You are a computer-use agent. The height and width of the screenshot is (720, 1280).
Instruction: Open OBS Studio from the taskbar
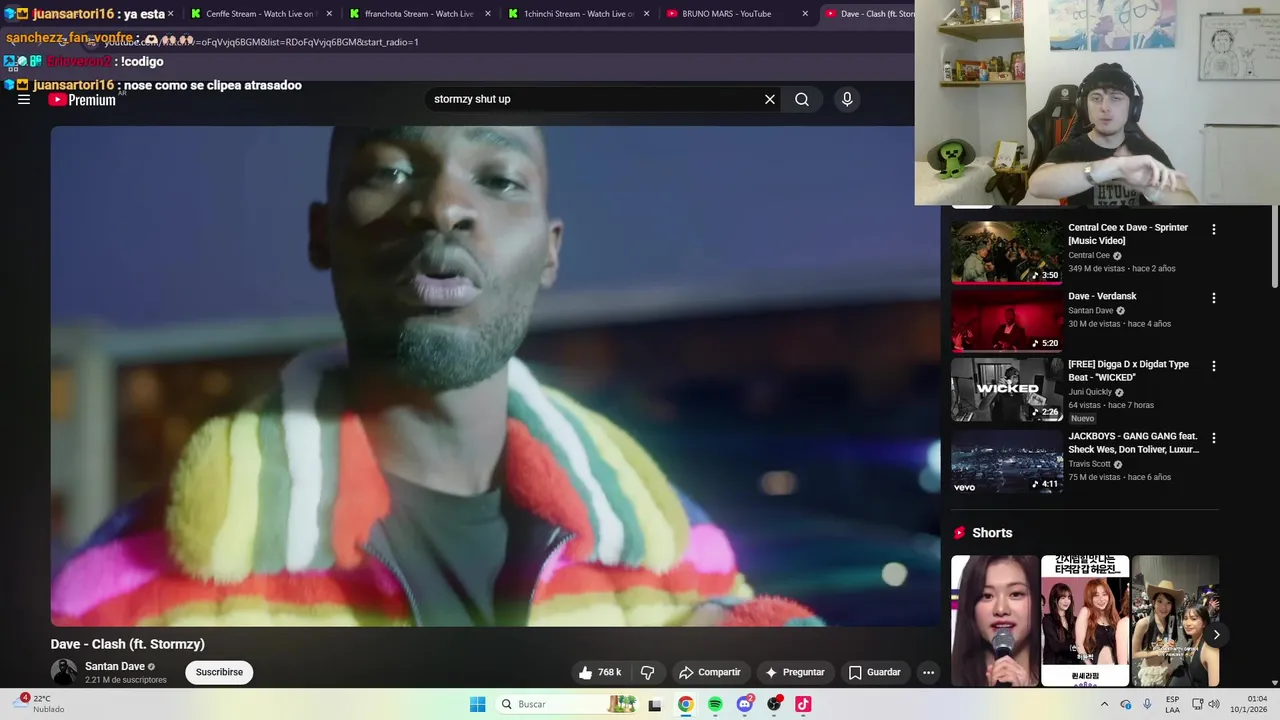pos(774,704)
